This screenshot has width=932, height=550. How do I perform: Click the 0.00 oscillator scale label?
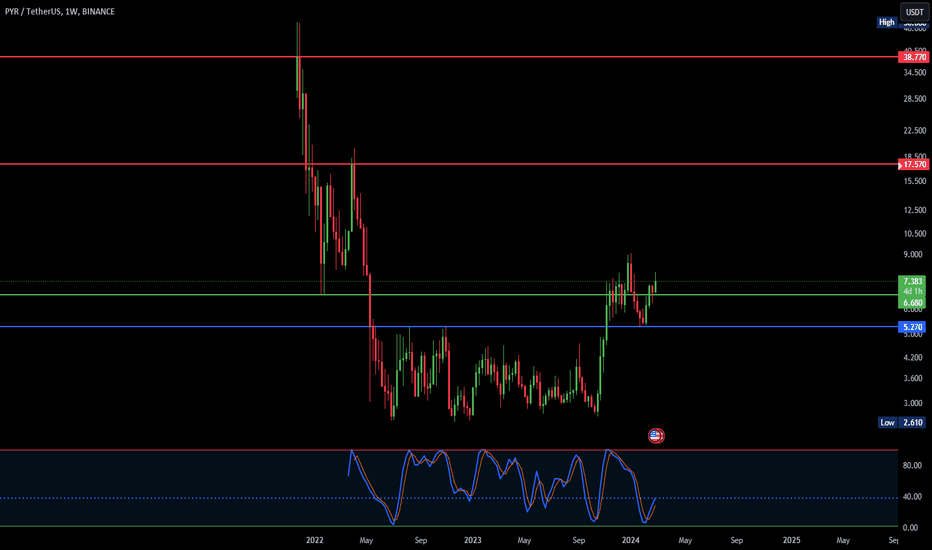[910, 527]
